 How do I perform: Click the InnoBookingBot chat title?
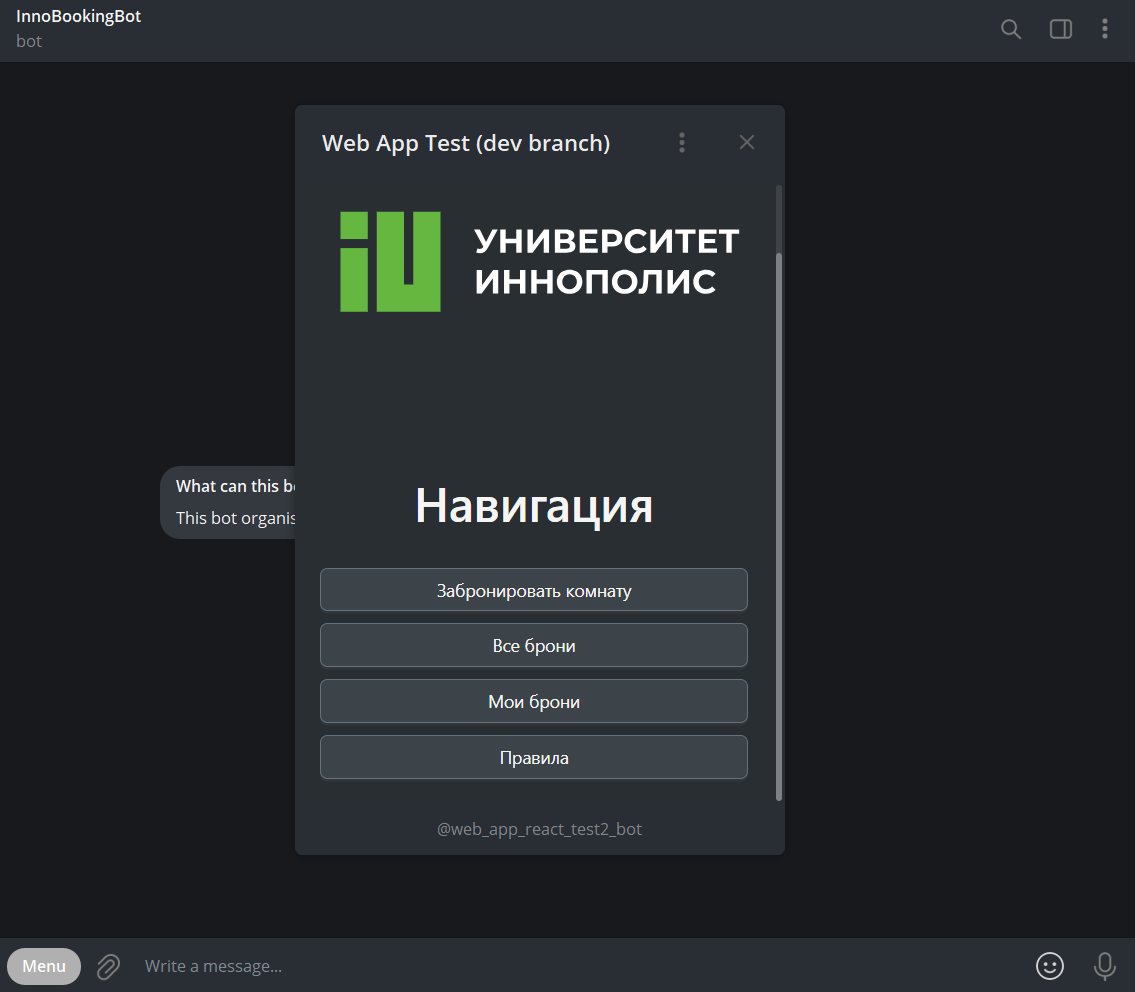coord(78,17)
